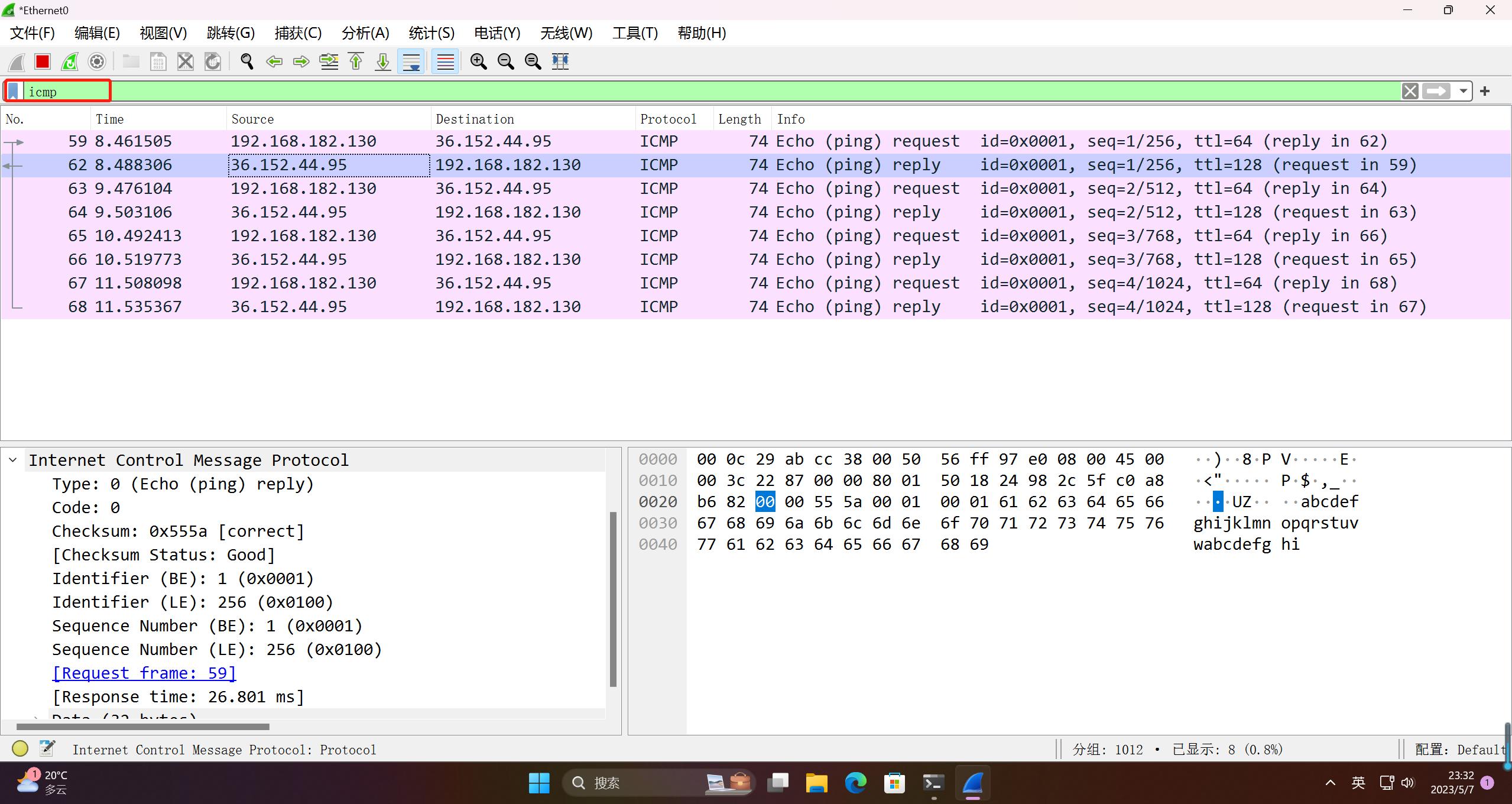This screenshot has width=1512, height=804.
Task: Click the Request frame: 59 link
Action: [x=144, y=672]
